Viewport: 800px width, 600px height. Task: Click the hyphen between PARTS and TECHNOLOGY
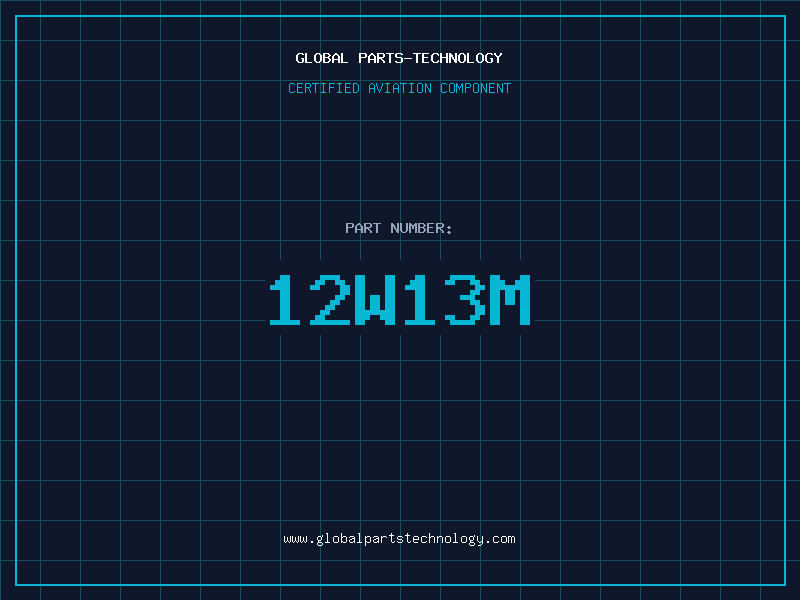pyautogui.click(x=409, y=59)
